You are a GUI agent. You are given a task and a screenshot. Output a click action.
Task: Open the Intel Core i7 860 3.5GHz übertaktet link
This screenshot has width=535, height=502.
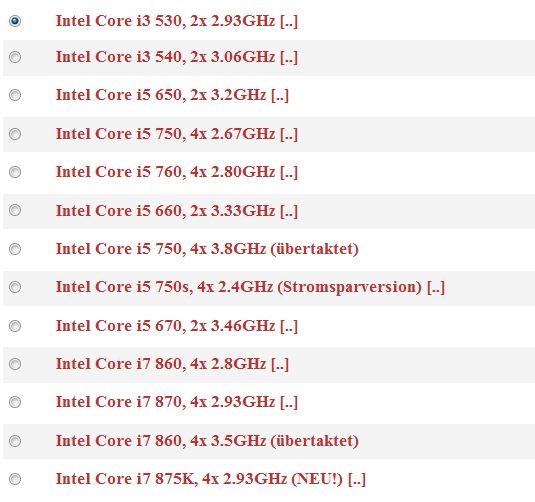207,441
